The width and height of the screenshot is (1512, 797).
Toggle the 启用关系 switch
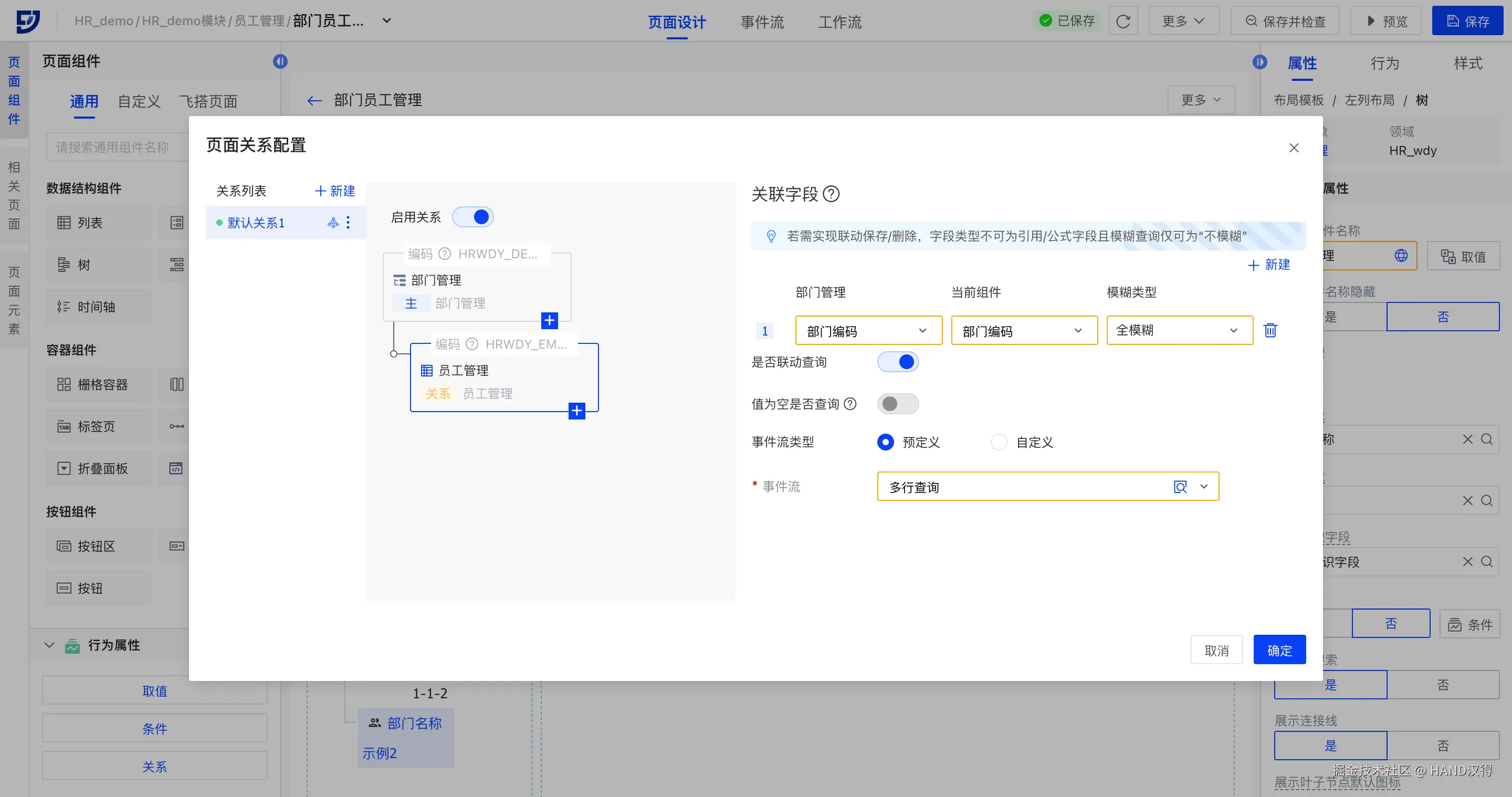[473, 217]
